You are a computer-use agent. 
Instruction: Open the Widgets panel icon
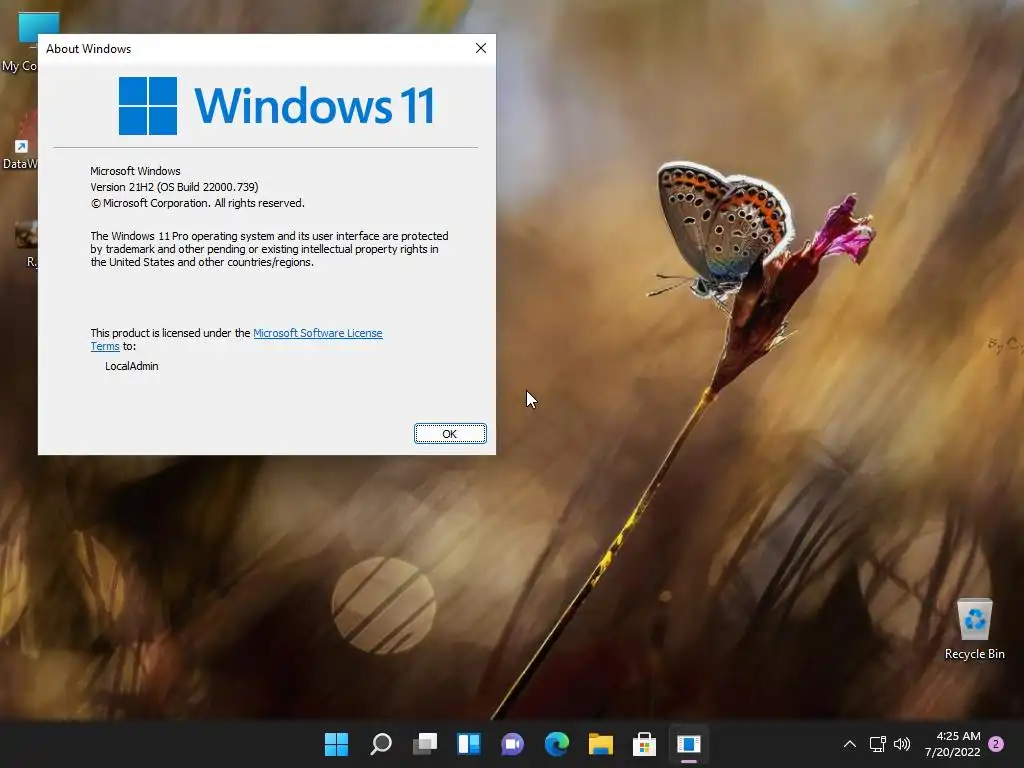468,744
